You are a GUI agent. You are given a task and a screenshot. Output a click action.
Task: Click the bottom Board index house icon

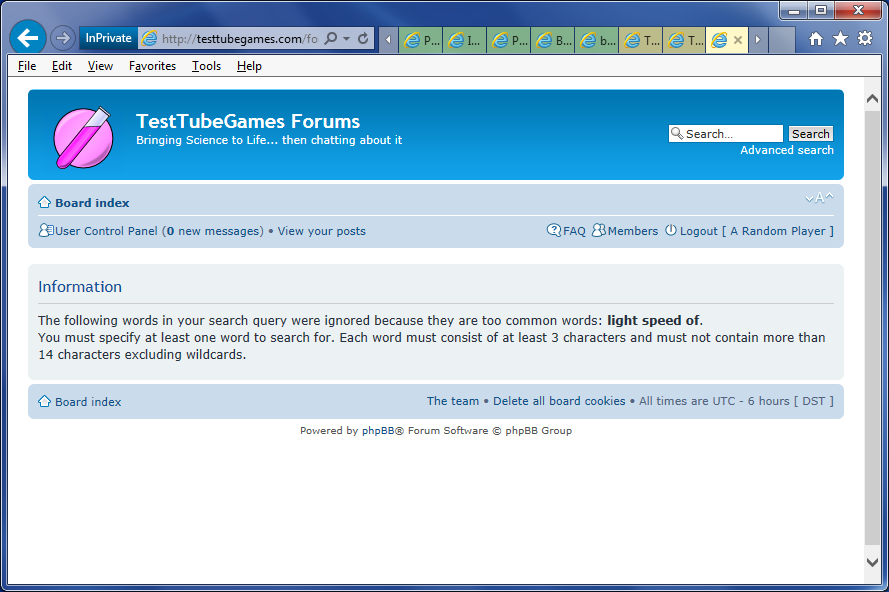[x=44, y=401]
